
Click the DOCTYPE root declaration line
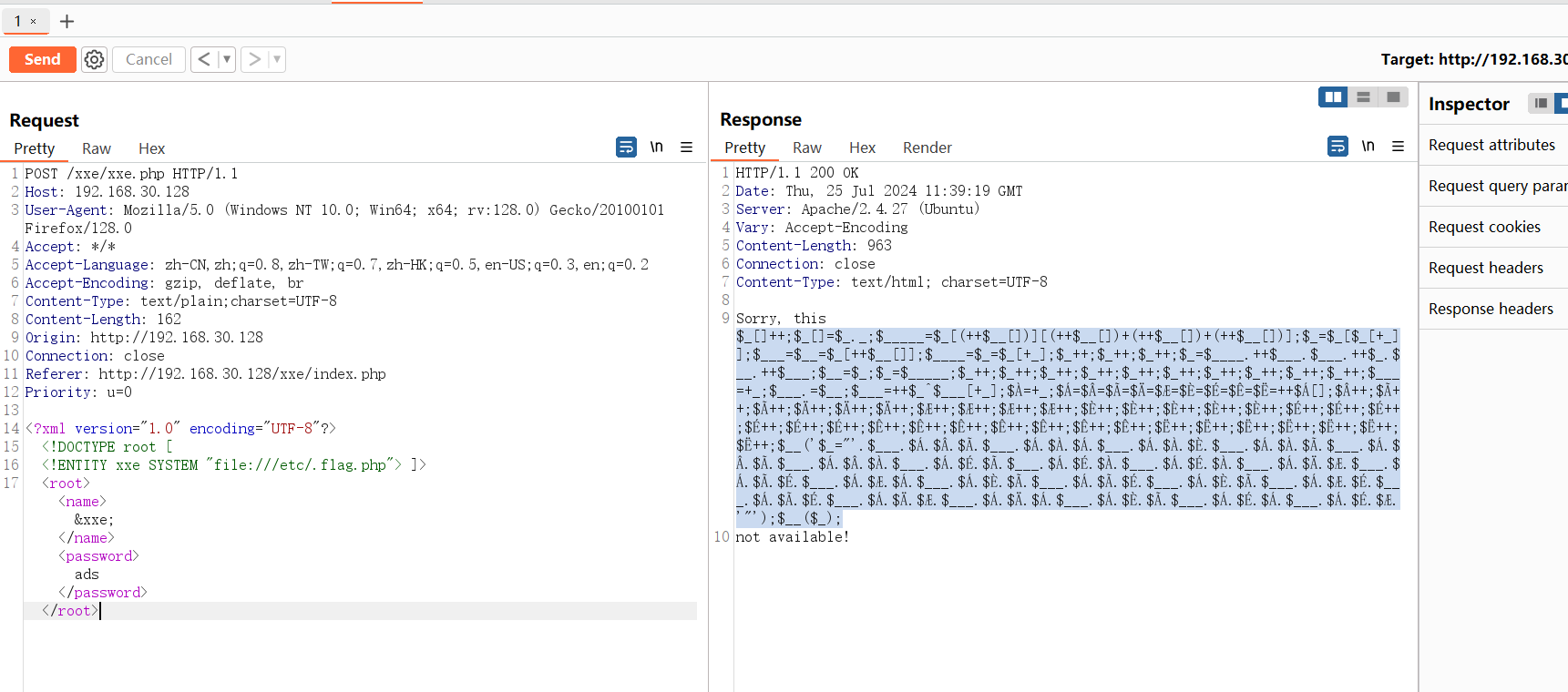pos(108,447)
